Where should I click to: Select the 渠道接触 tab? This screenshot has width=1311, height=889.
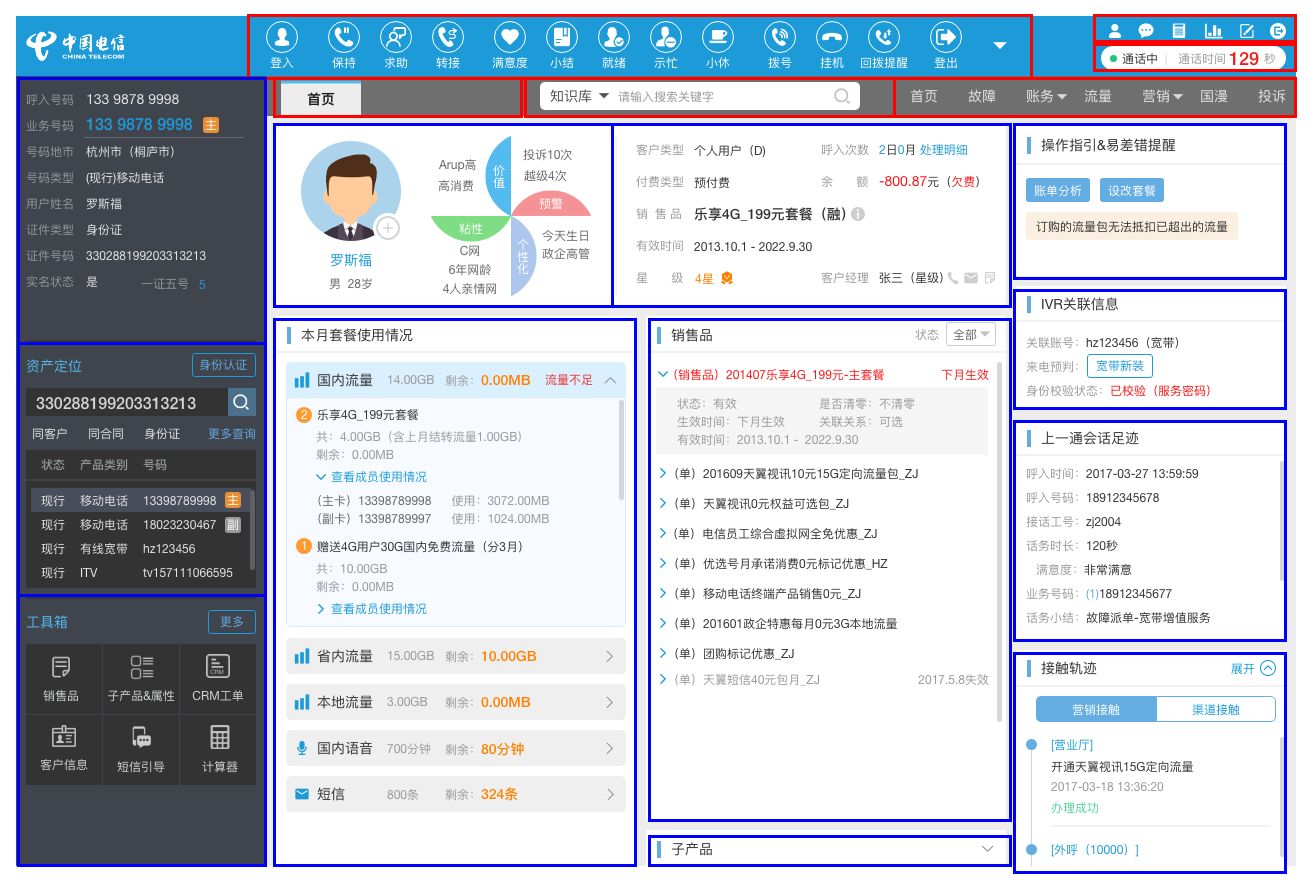coord(1216,709)
